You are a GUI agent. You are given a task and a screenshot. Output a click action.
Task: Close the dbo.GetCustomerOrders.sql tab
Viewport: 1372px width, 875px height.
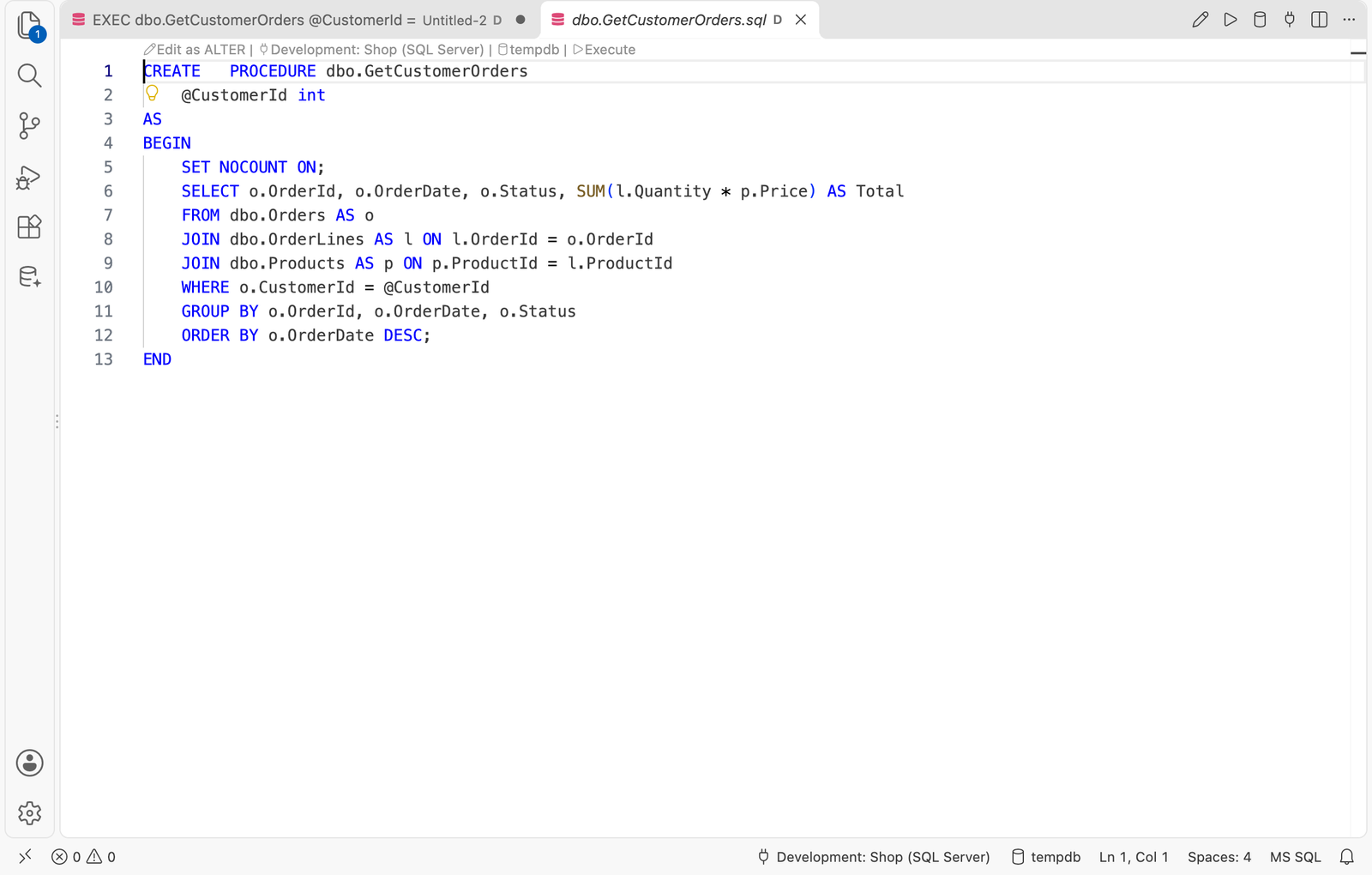point(801,20)
